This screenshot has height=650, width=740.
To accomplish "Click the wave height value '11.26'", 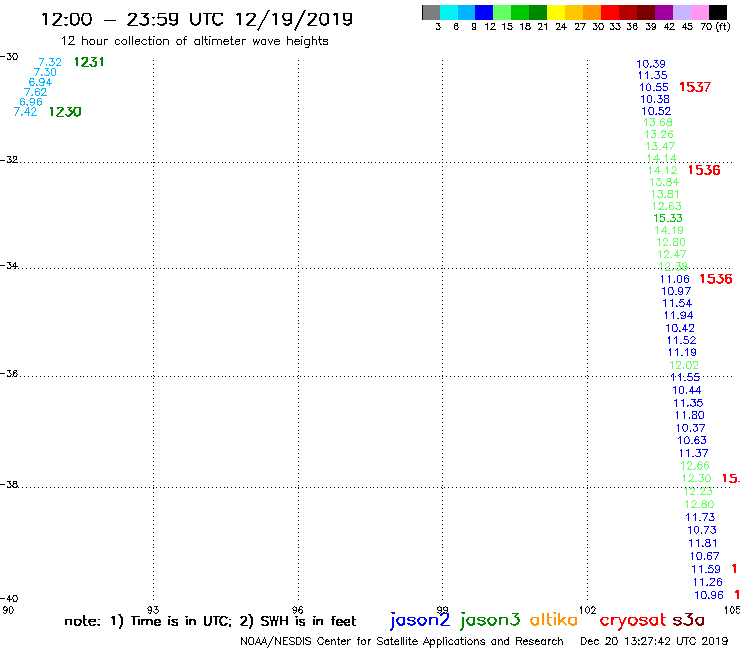I will [707, 582].
